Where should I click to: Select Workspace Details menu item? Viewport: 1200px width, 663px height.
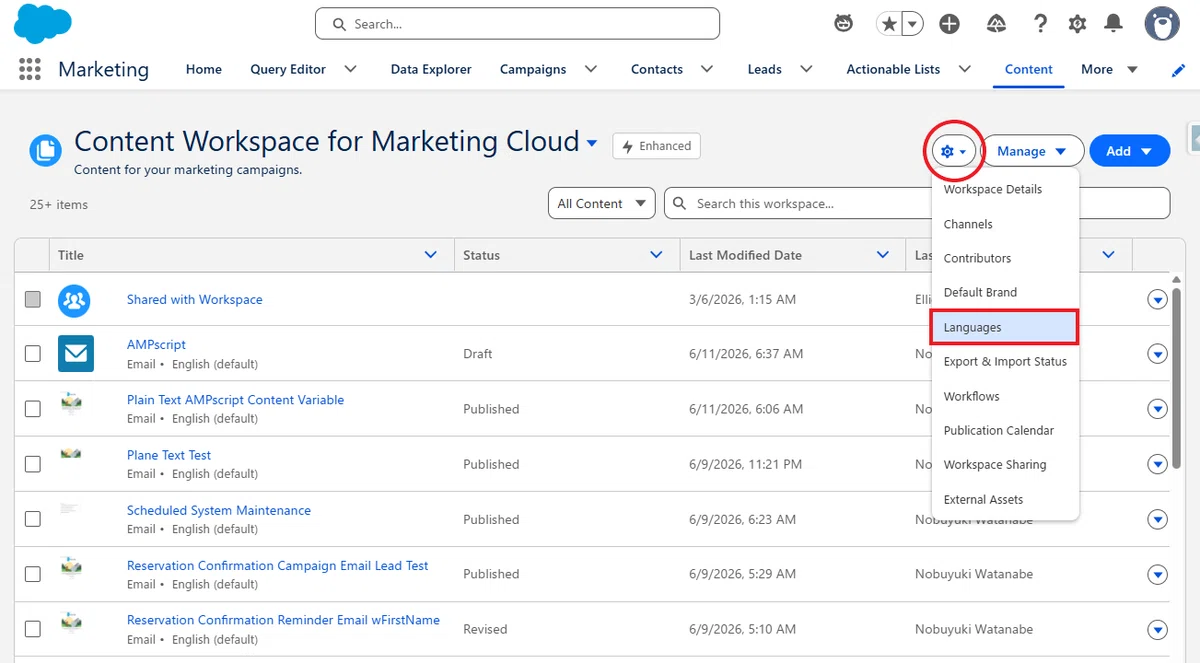tap(1005, 189)
